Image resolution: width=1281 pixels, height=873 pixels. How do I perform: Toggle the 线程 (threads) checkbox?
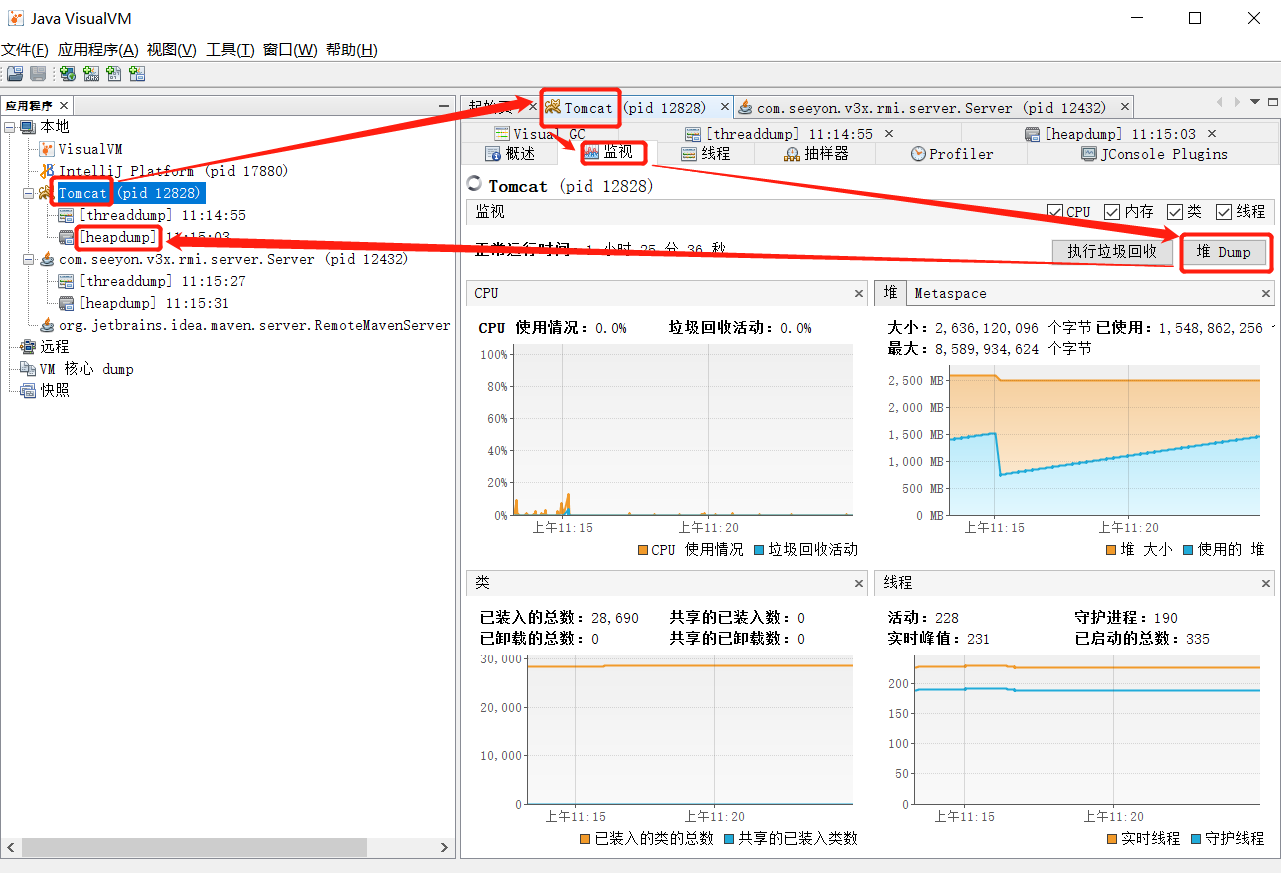click(x=1224, y=212)
